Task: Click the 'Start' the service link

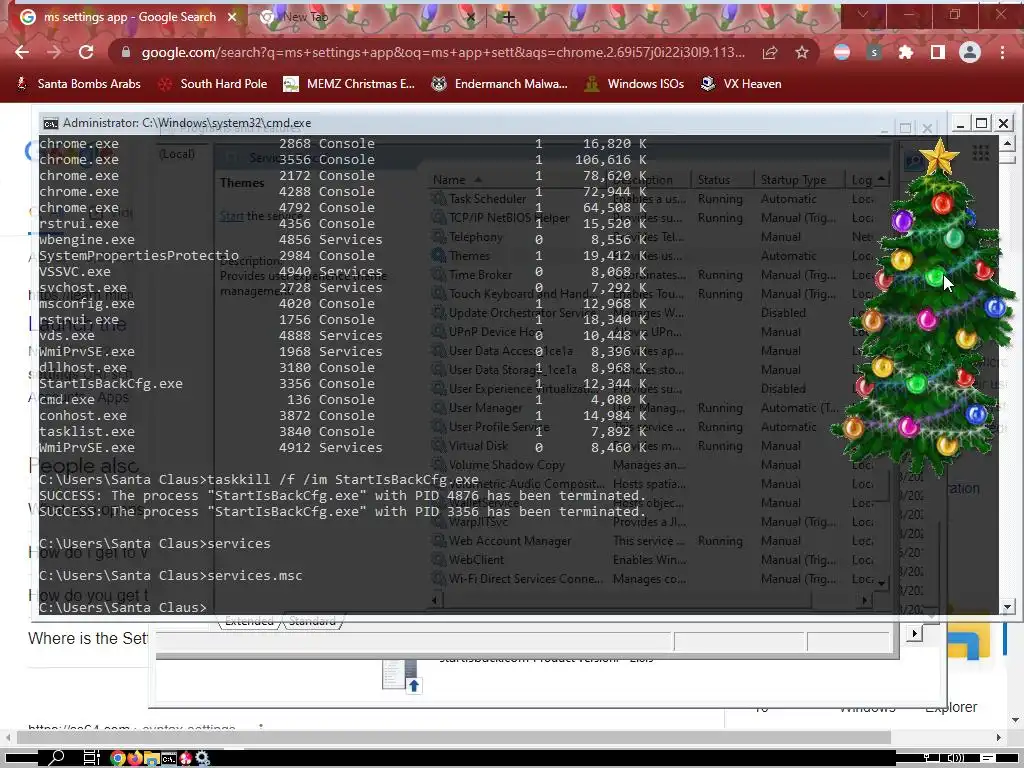Action: pos(231,216)
